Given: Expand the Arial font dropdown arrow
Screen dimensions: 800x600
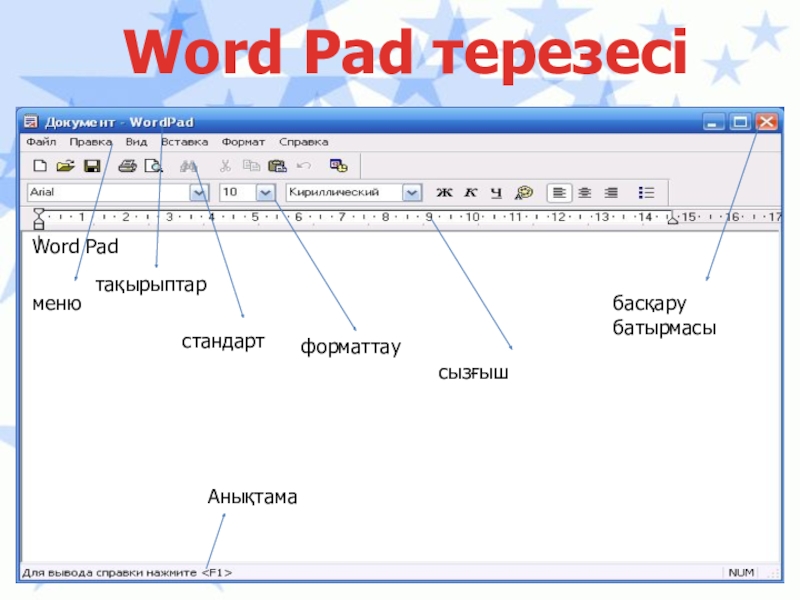Looking at the screenshot, I should click(x=198, y=193).
